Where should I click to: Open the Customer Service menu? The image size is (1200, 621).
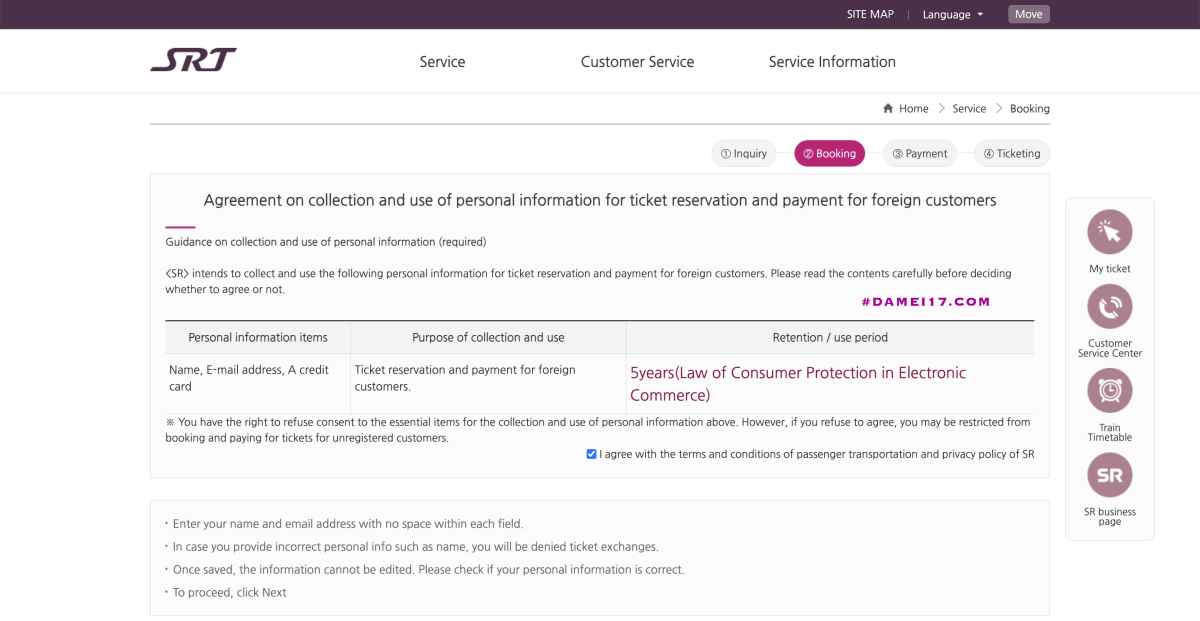pos(637,62)
